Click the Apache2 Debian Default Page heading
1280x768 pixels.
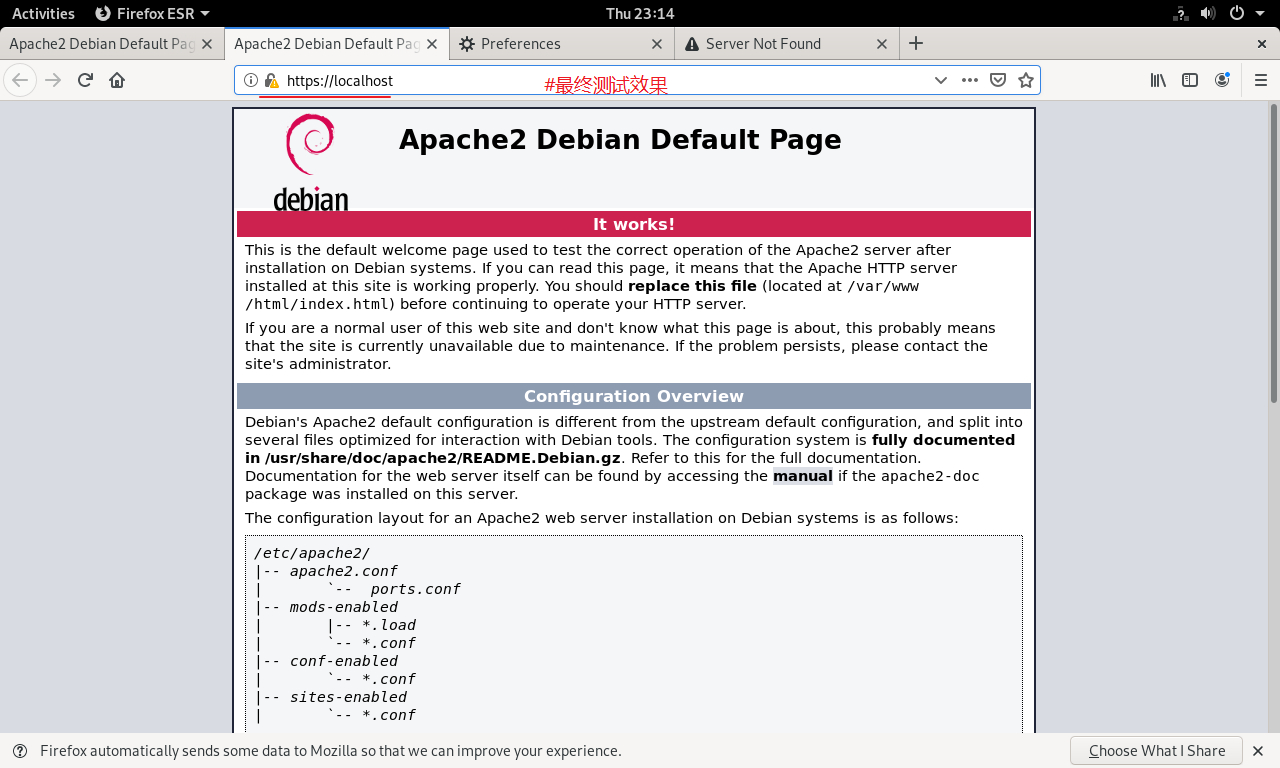click(x=620, y=139)
